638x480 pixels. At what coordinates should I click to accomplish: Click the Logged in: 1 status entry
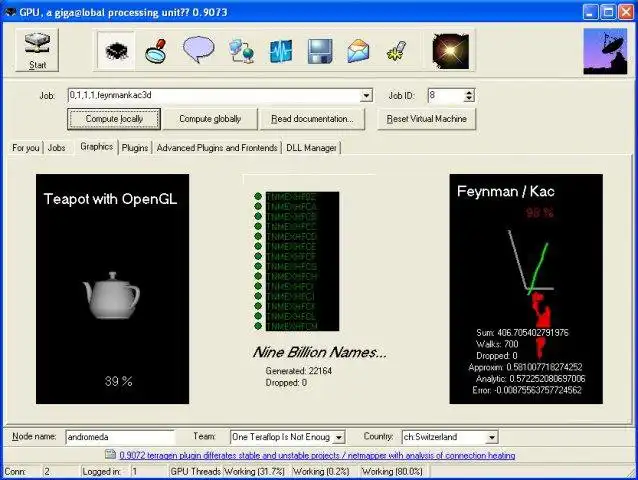(x=123, y=472)
